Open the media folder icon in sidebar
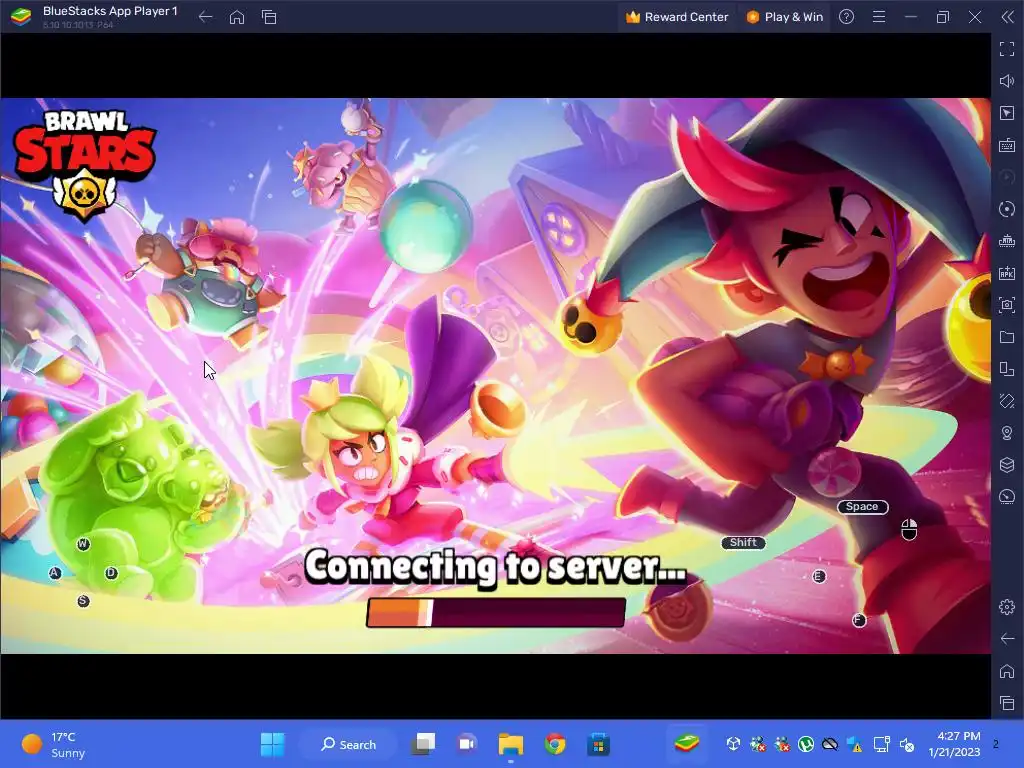The image size is (1024, 768). pyautogui.click(x=1006, y=337)
